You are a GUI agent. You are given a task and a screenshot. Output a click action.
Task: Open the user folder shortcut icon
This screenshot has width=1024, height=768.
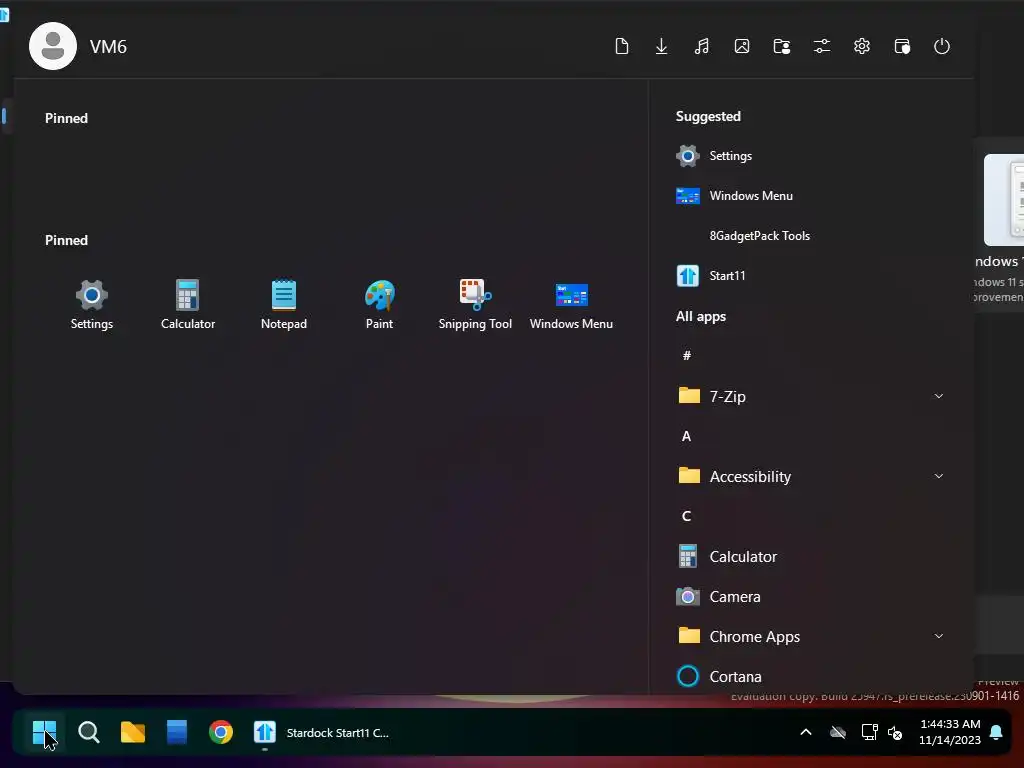coord(782,46)
